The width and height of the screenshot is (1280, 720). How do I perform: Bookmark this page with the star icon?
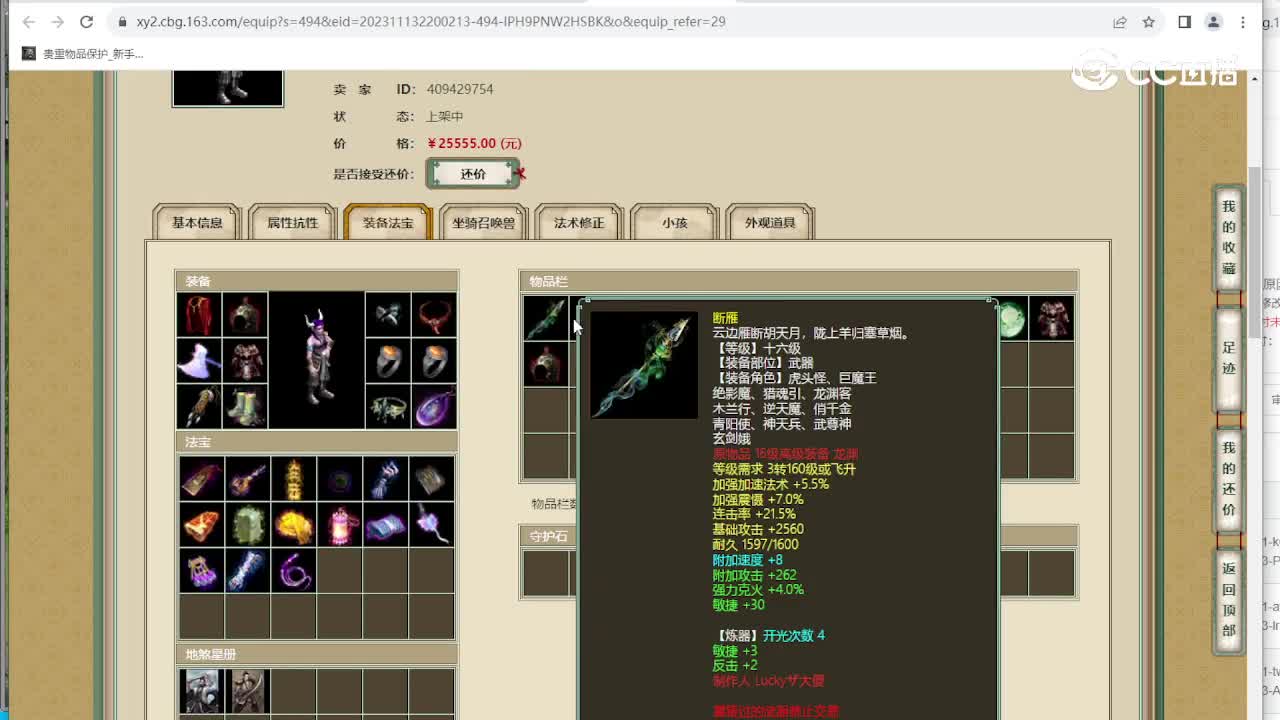coord(1149,22)
